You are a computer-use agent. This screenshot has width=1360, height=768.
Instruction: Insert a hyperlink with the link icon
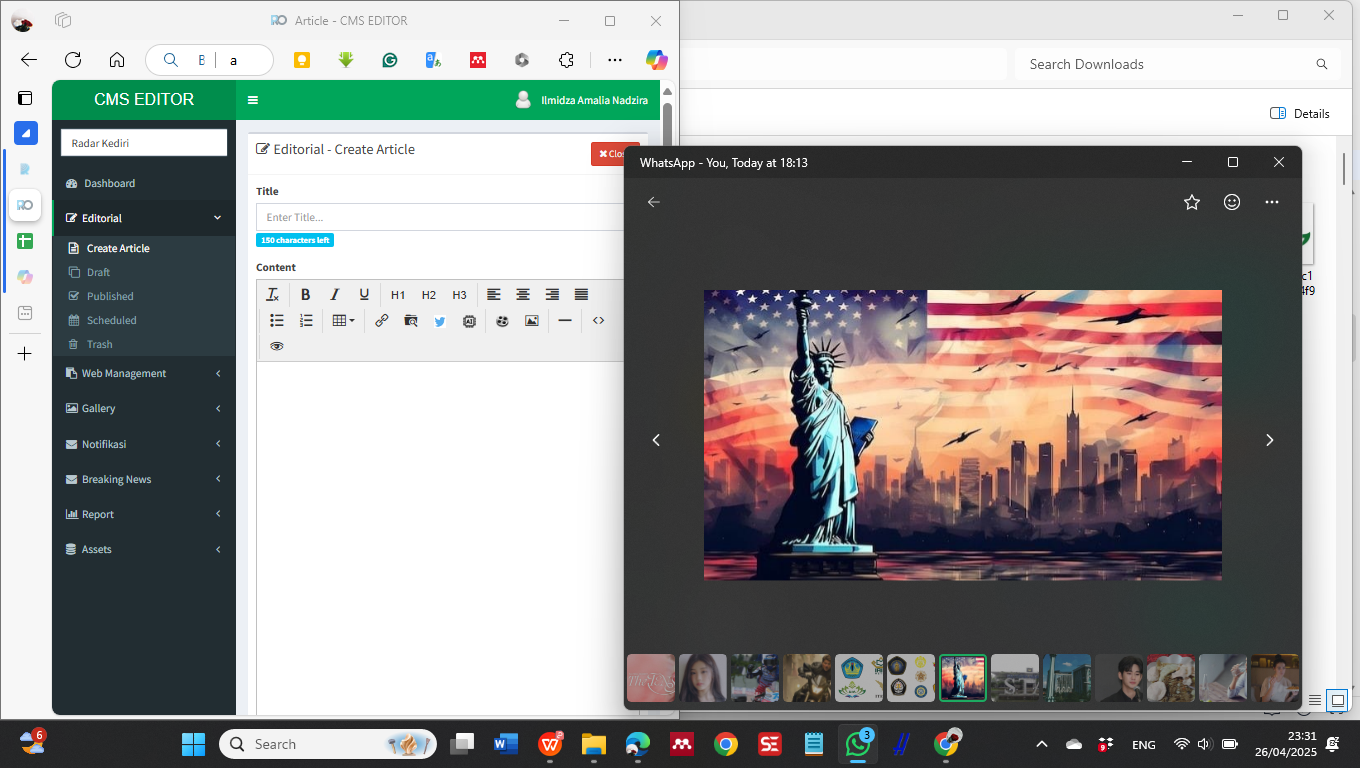point(382,321)
